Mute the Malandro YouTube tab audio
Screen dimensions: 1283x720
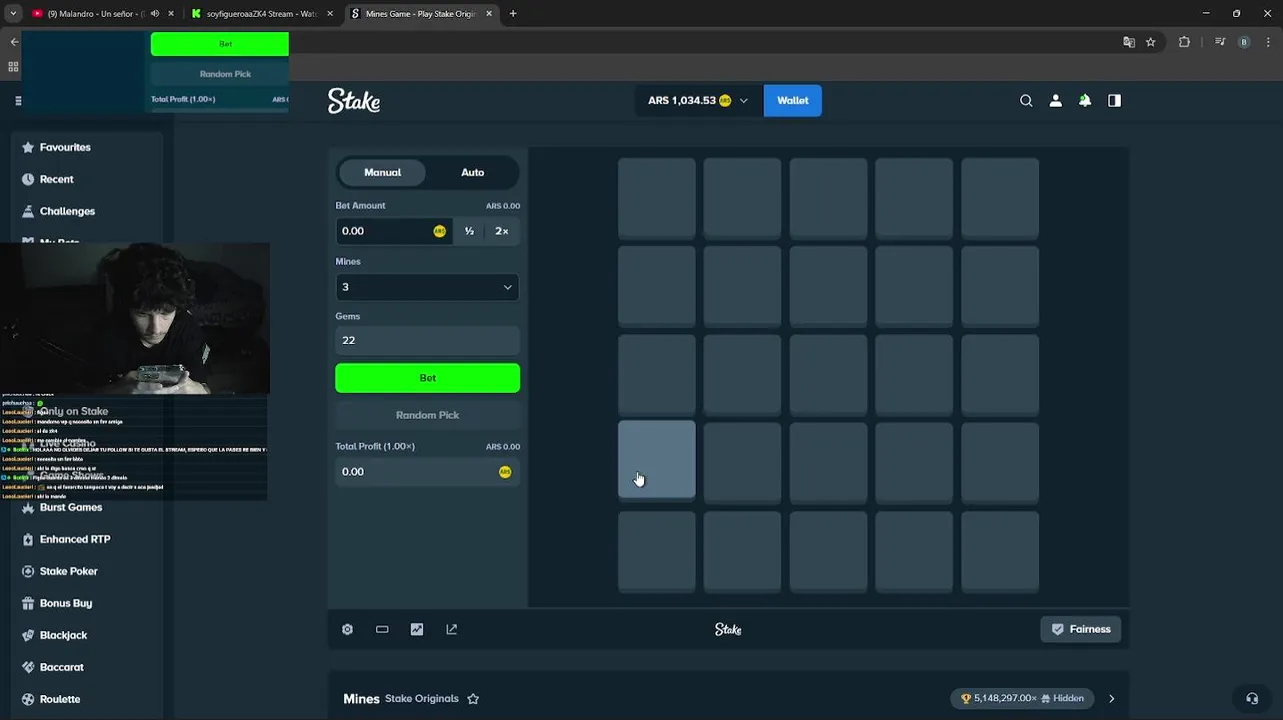[x=154, y=14]
